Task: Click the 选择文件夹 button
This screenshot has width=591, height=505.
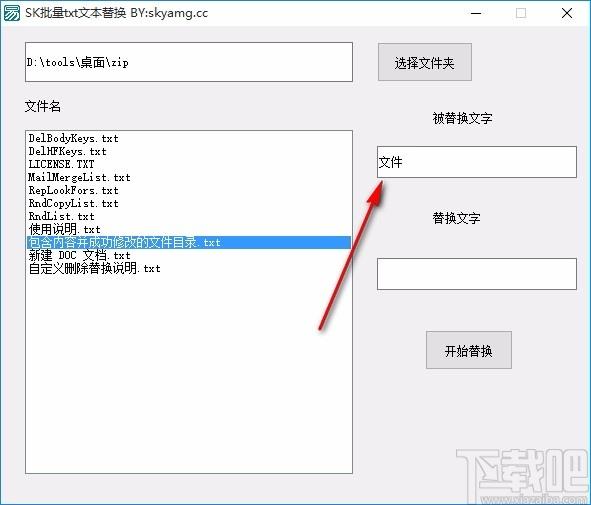Action: (425, 62)
